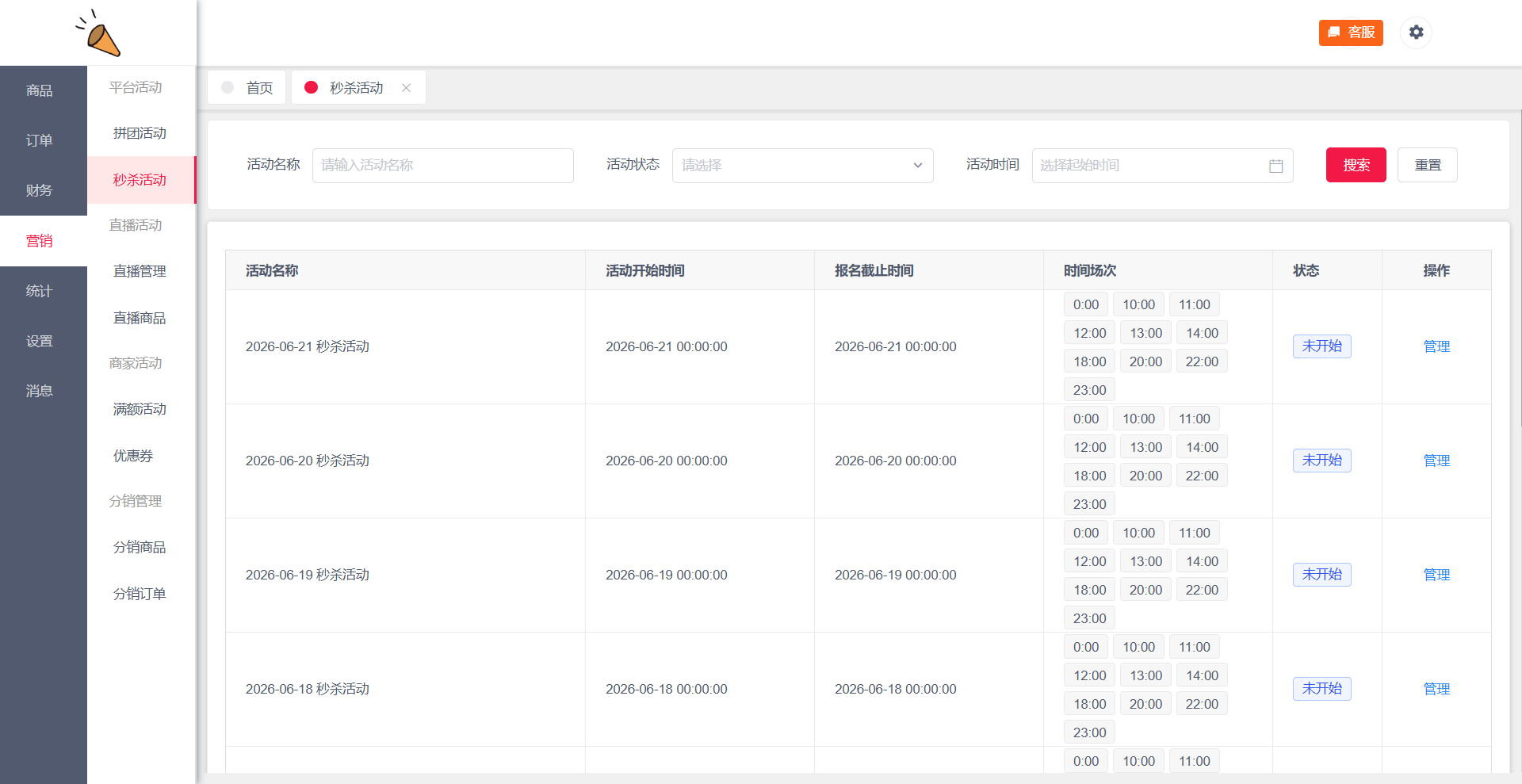The height and width of the screenshot is (784, 1522).
Task: Expand the 活动状态 dropdown
Action: pos(802,166)
